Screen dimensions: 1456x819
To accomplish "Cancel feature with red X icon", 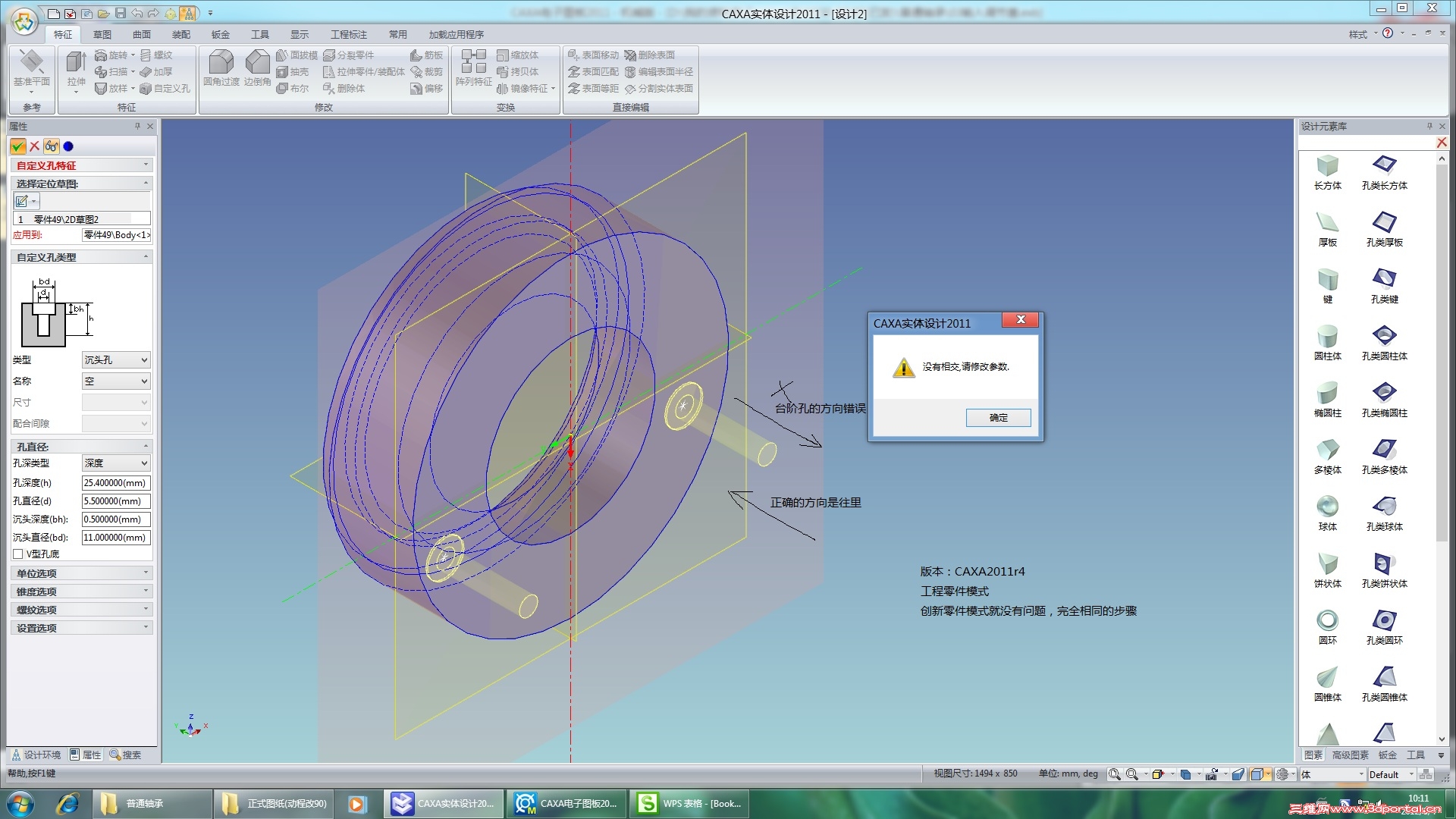I will (34, 146).
